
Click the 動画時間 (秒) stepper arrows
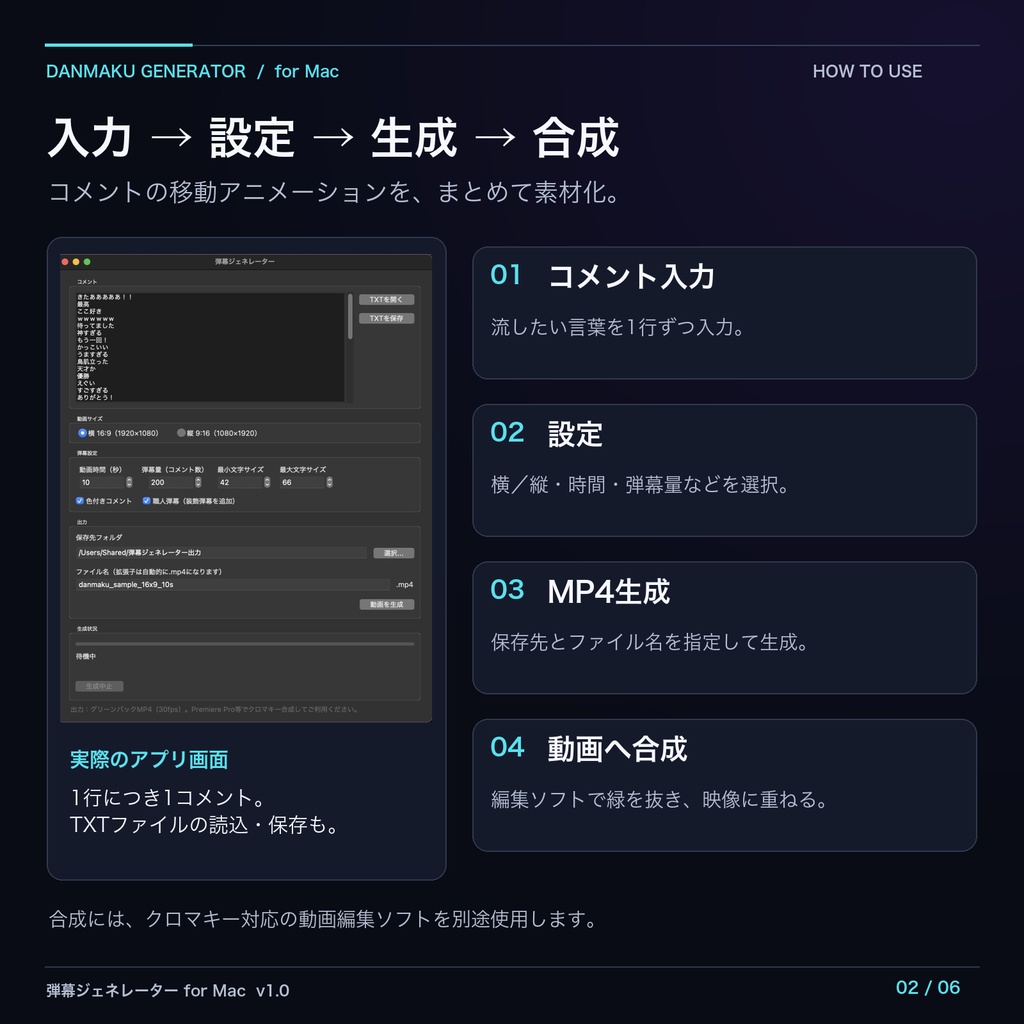[129, 483]
